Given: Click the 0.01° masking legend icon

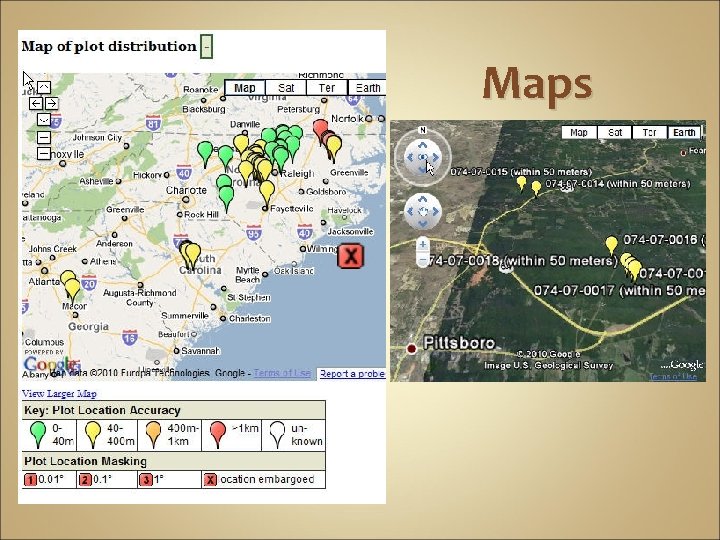Looking at the screenshot, I should click(30, 480).
